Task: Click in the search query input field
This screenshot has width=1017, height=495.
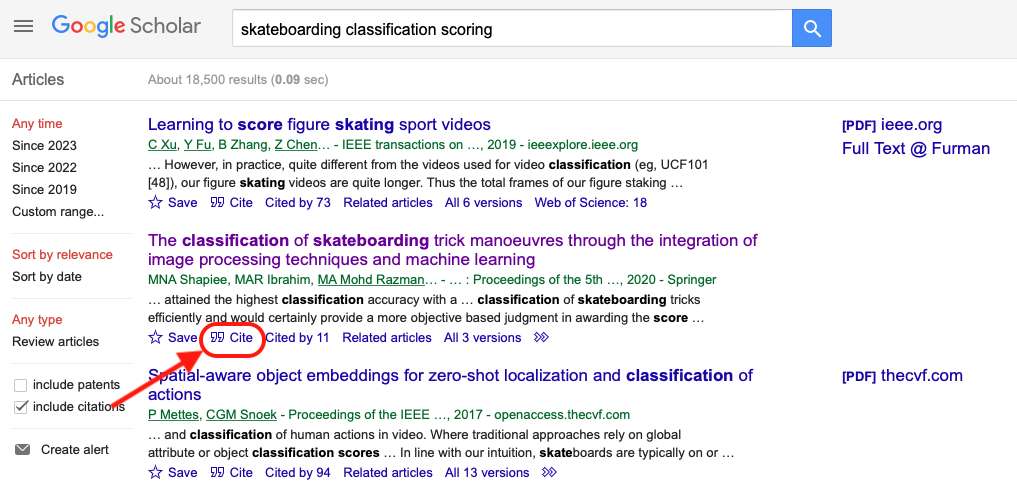Action: [x=510, y=29]
